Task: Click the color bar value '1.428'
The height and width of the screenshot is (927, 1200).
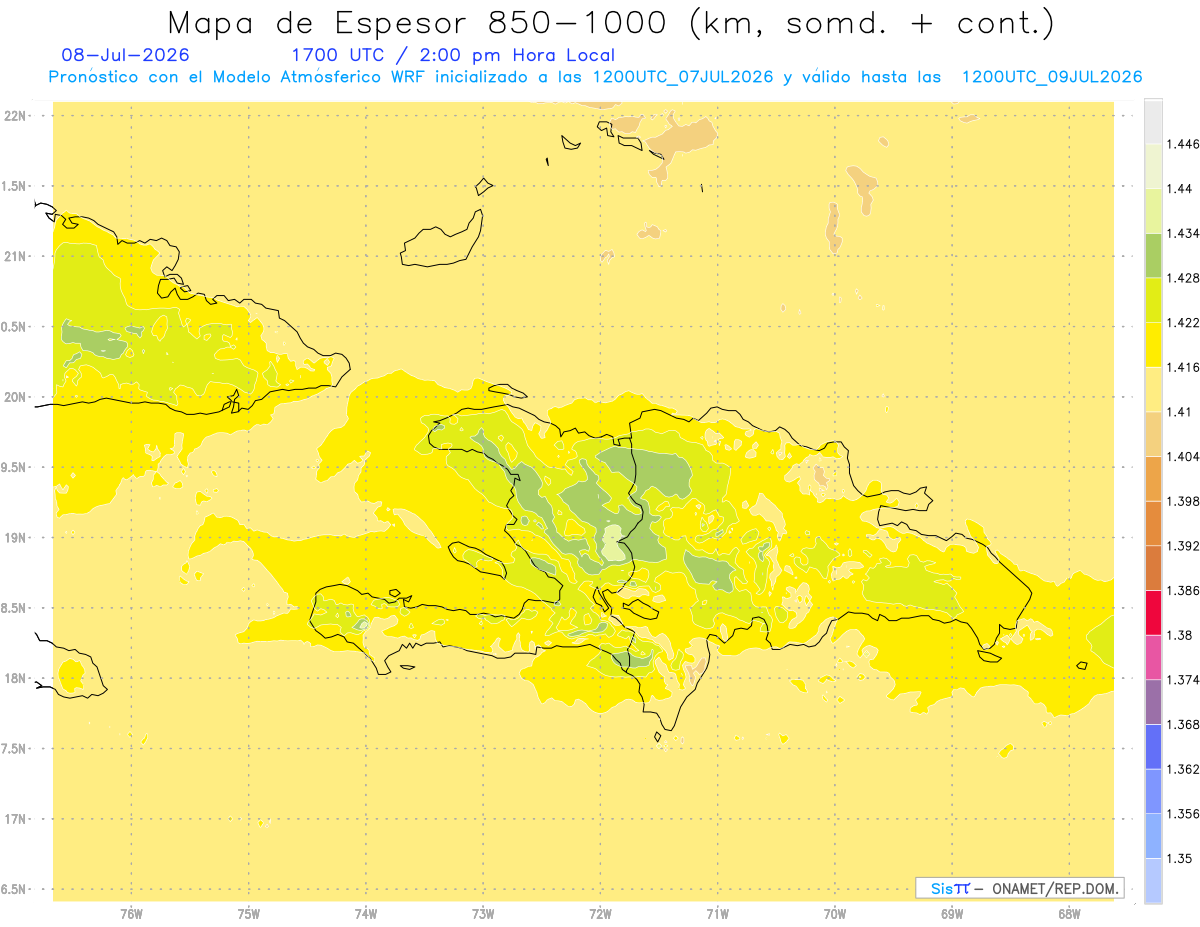Action: pos(1183,278)
